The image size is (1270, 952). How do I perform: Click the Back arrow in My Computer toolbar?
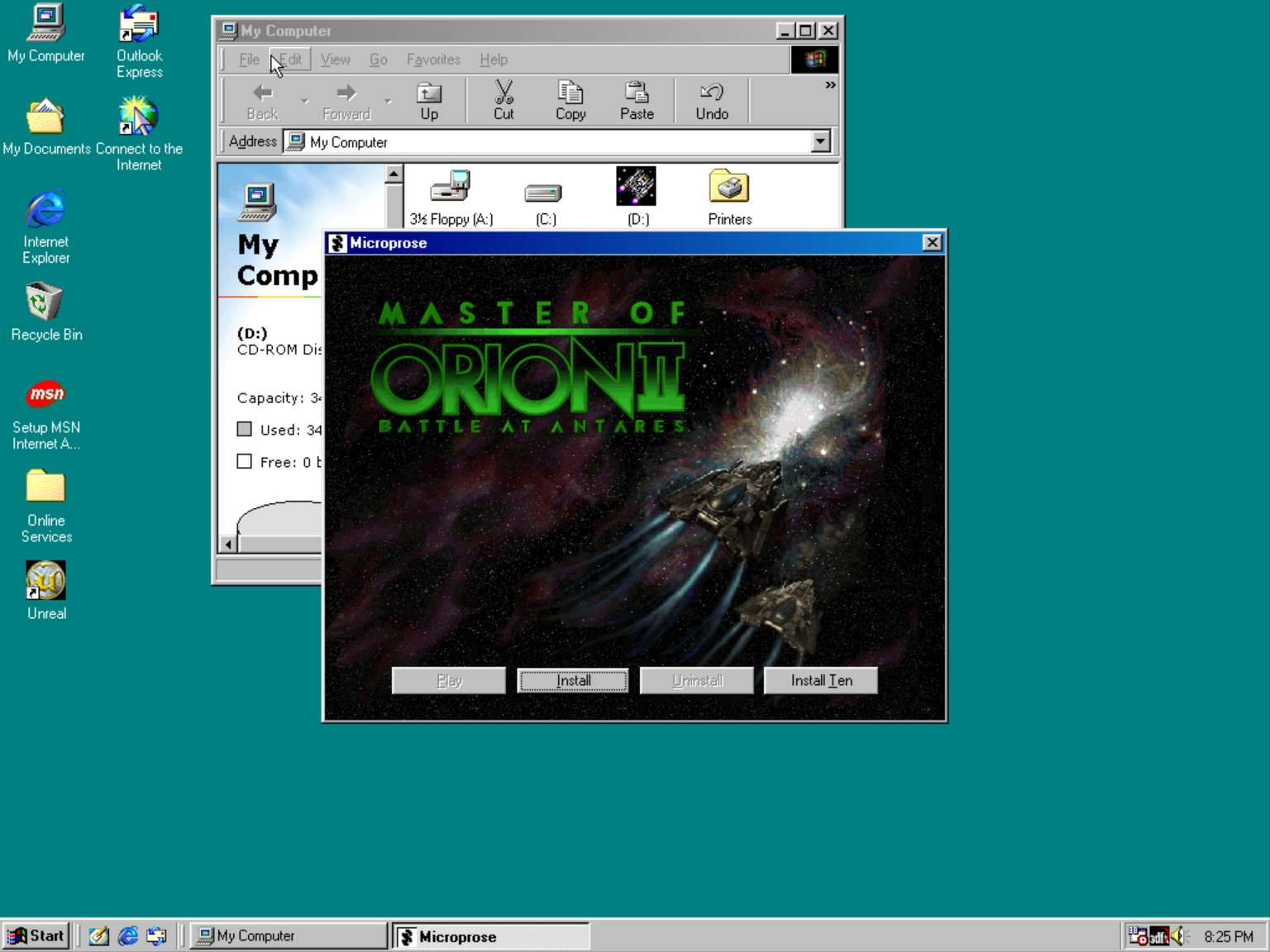click(263, 101)
